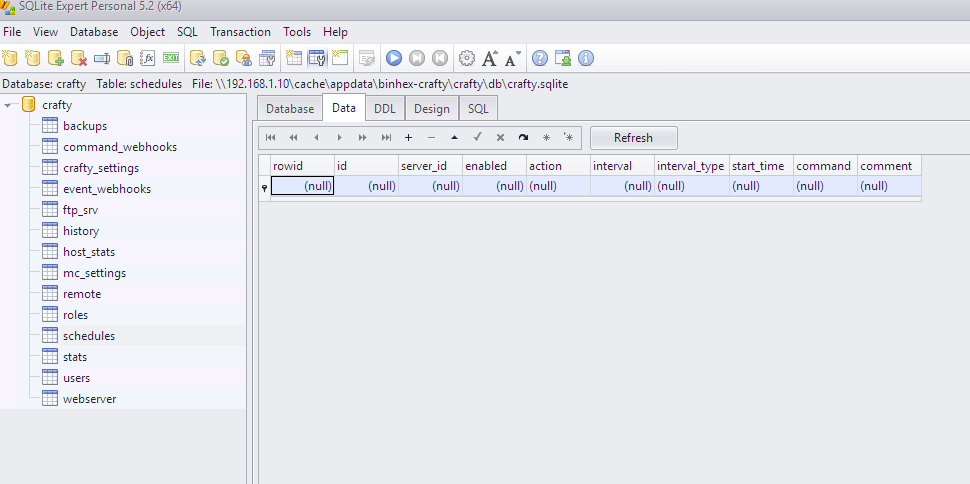Post edit with the checkmark navigator button
The image size is (970, 484).
478,137
